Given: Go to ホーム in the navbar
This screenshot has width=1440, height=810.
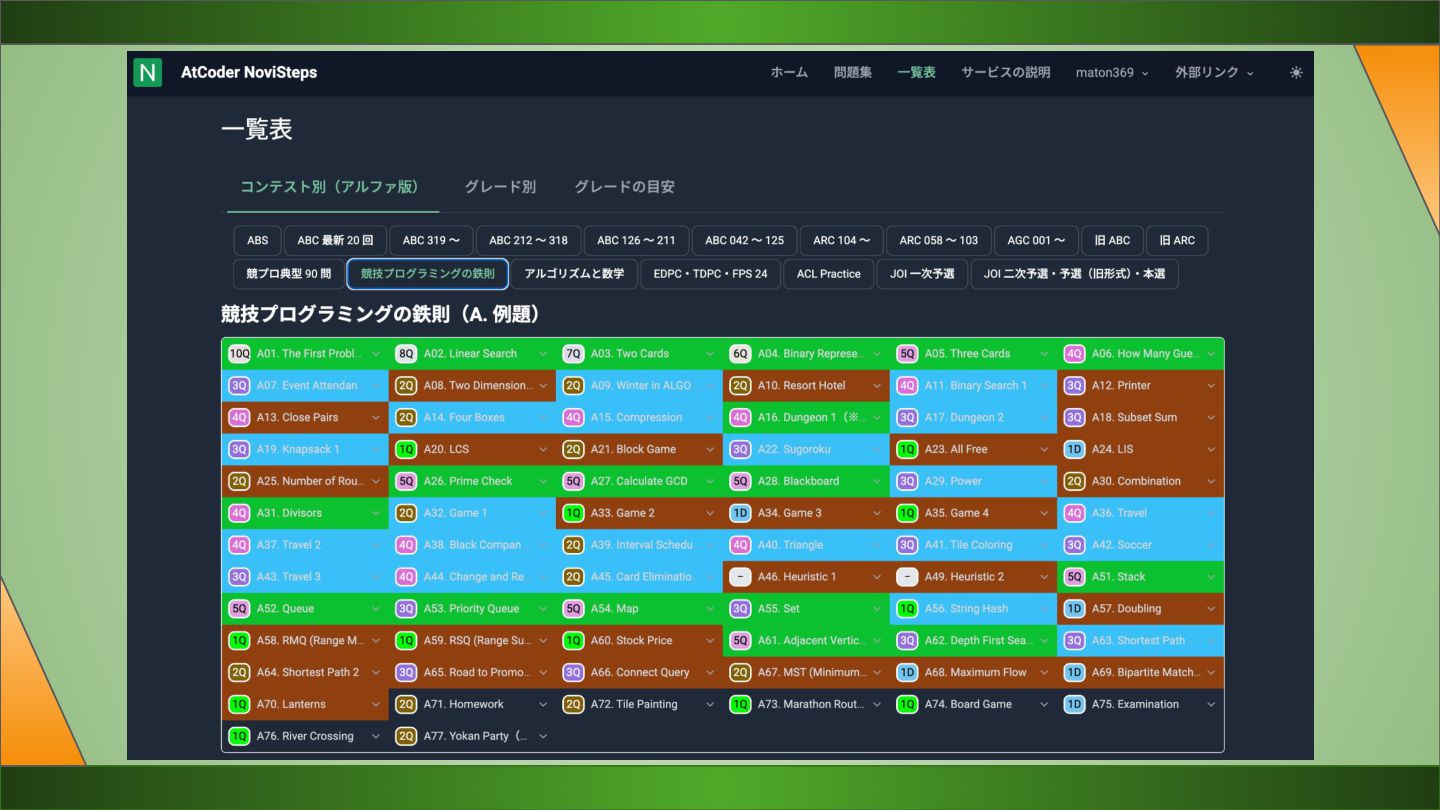Looking at the screenshot, I should [x=789, y=72].
